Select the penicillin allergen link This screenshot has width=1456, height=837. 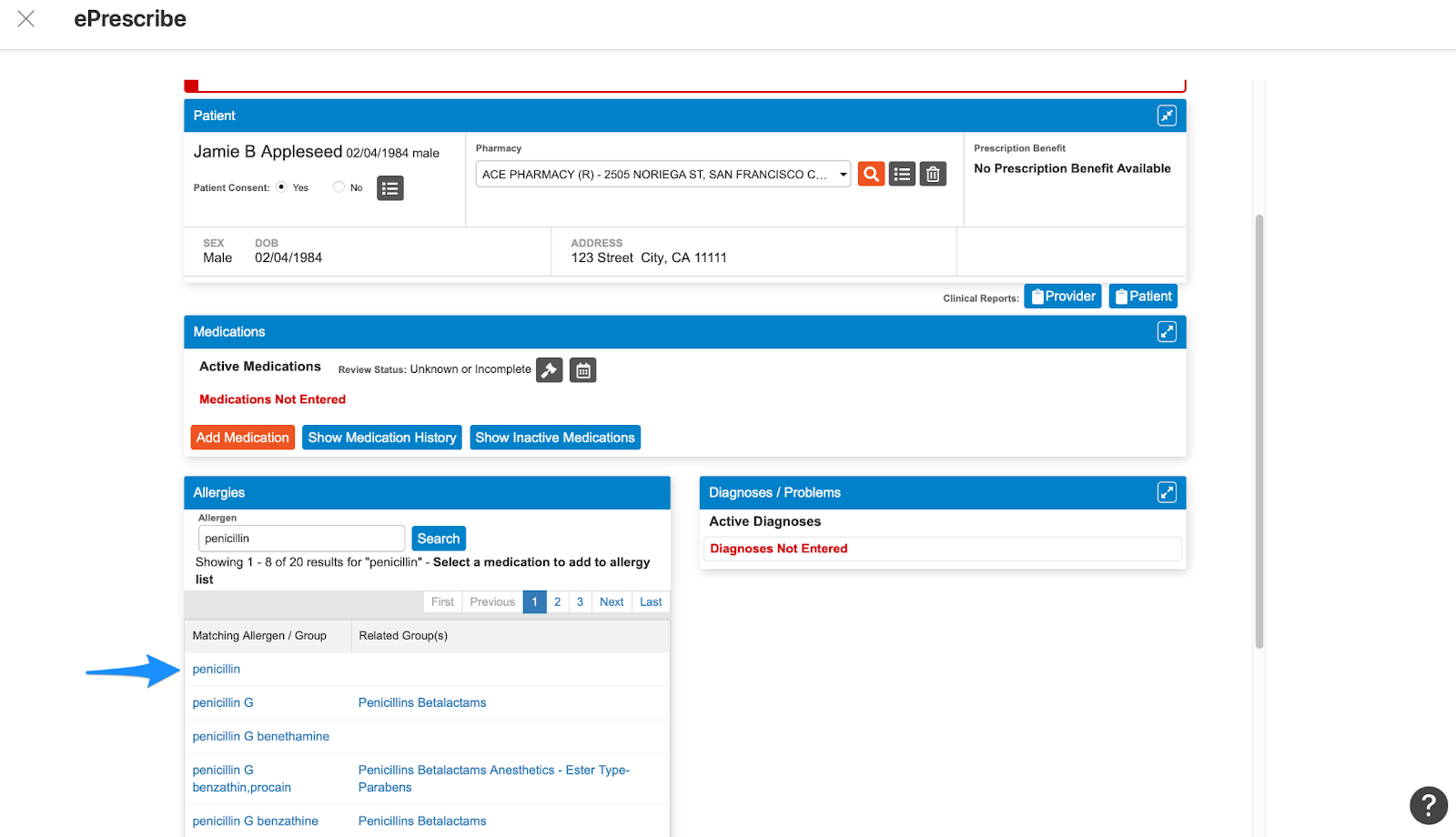217,669
